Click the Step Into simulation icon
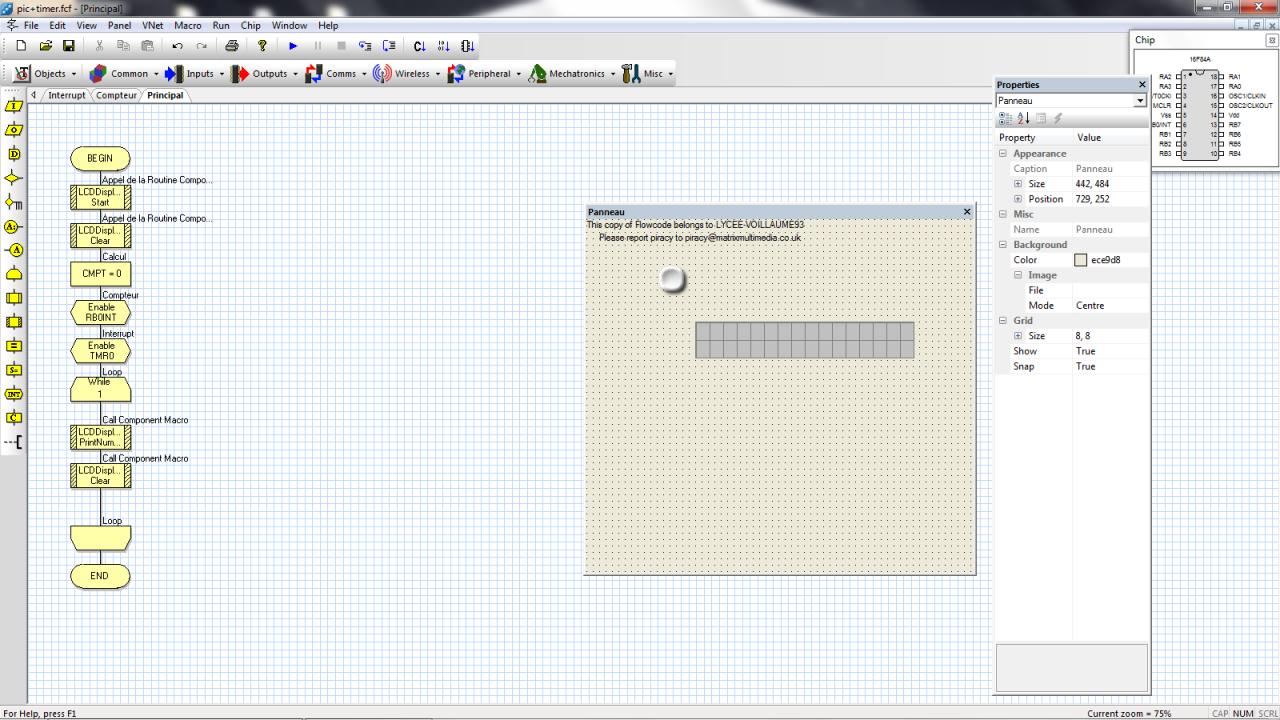 click(365, 46)
